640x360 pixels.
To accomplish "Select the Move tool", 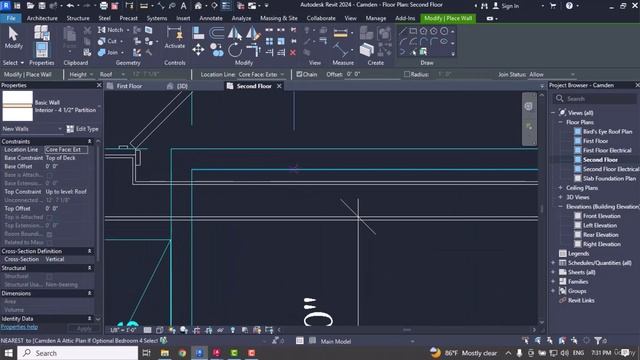I will pyautogui.click(x=198, y=50).
